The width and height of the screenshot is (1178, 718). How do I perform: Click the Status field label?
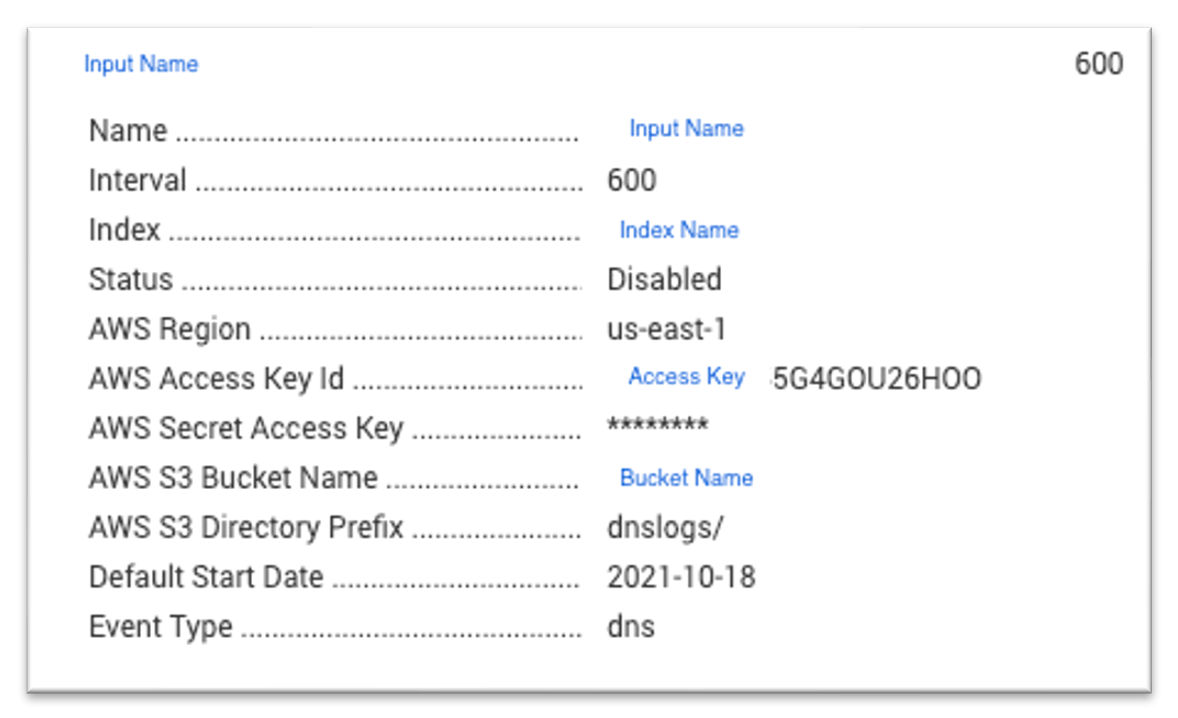coord(131,279)
